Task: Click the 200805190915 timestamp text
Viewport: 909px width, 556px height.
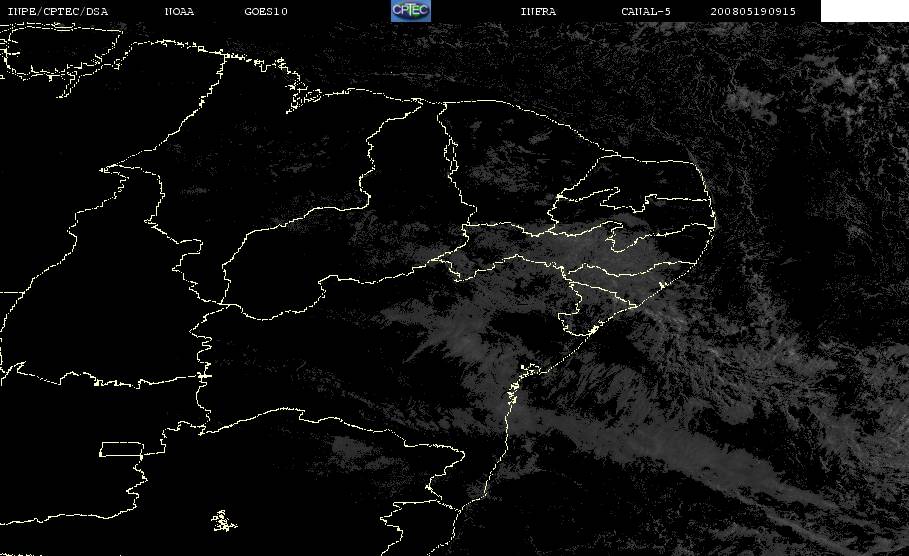Action: pyautogui.click(x=753, y=12)
